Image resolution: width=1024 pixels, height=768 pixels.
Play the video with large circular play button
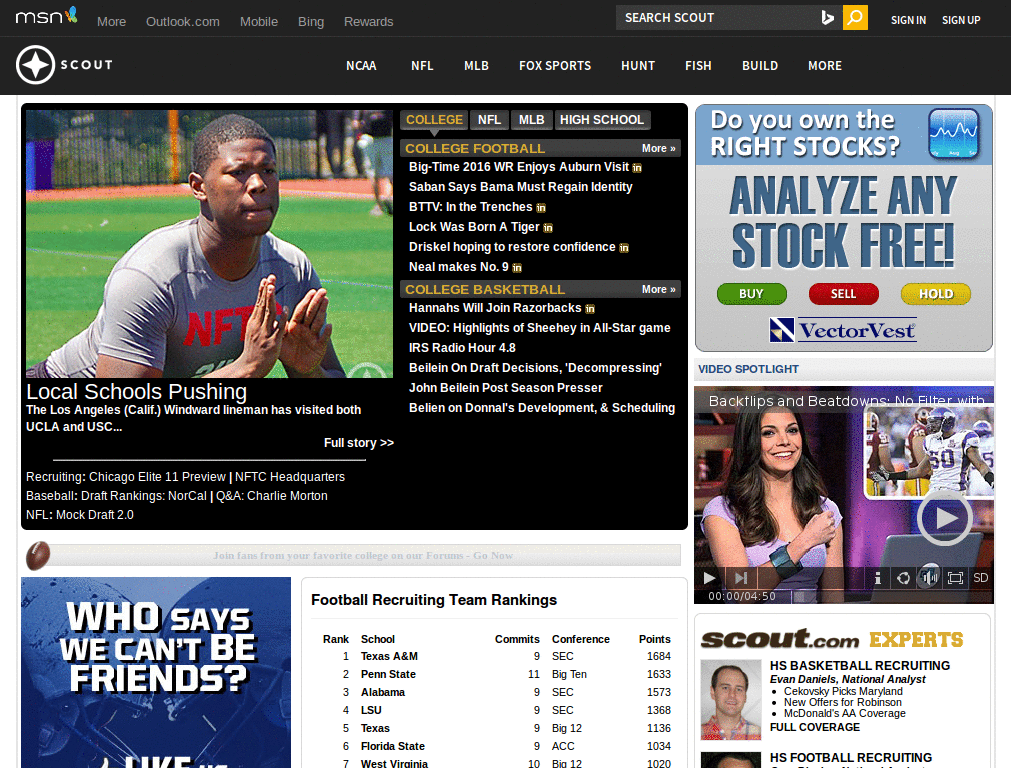pyautogui.click(x=944, y=518)
